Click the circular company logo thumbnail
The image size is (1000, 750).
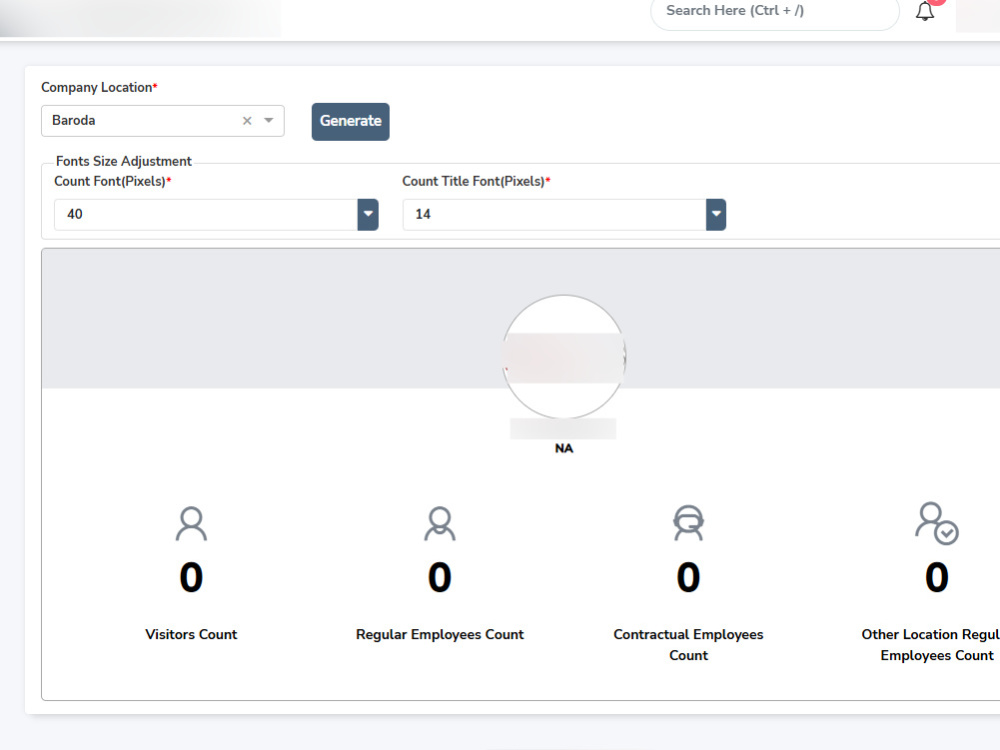point(564,357)
